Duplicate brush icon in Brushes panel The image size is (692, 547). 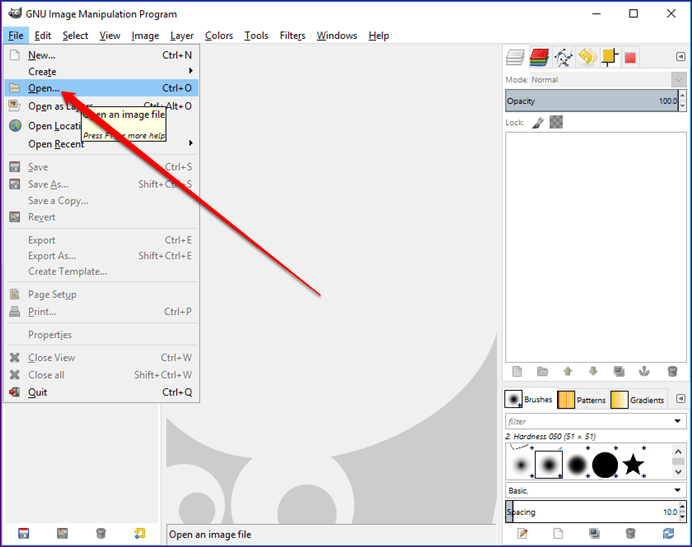tap(594, 533)
